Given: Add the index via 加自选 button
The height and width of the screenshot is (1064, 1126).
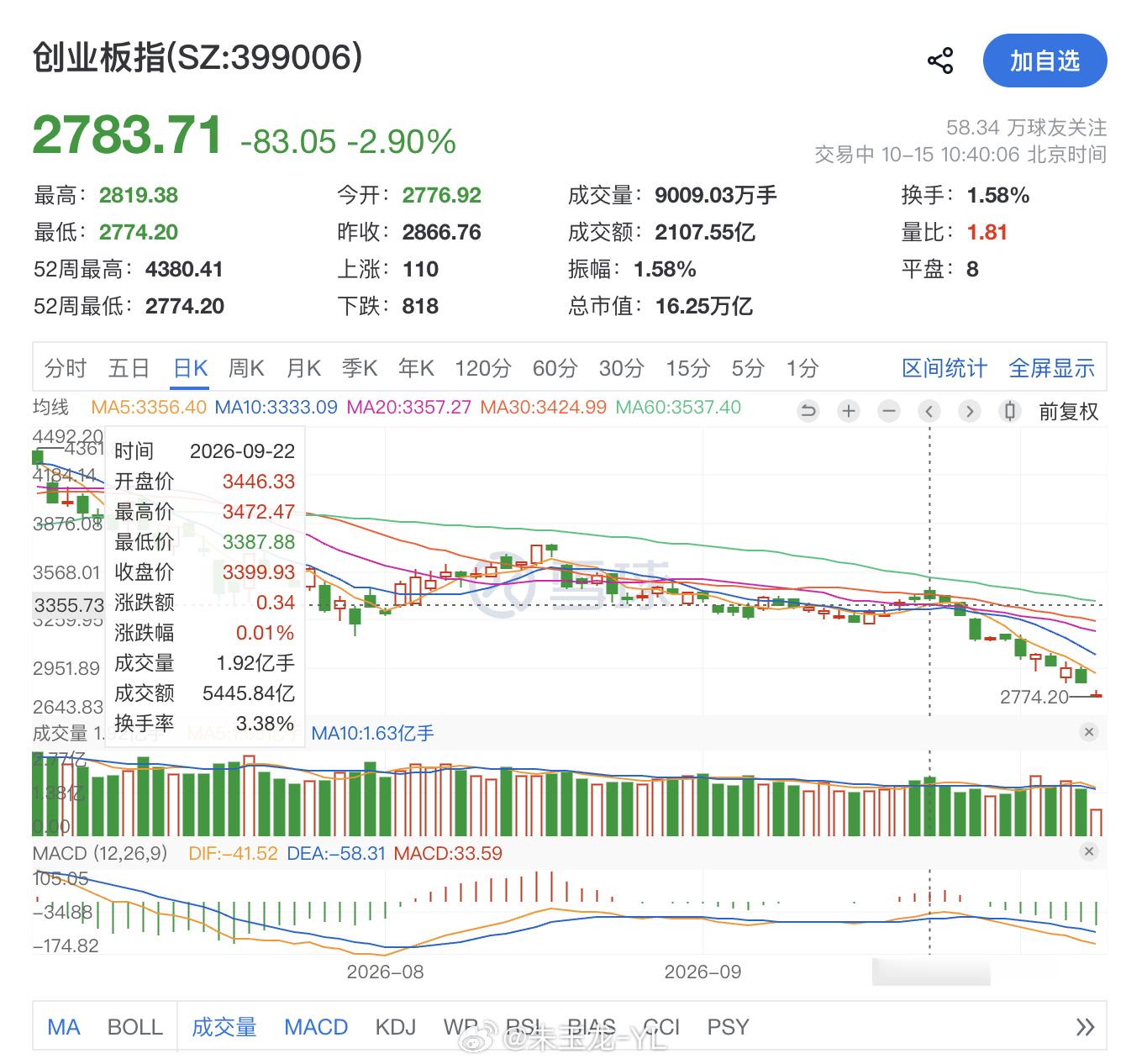Looking at the screenshot, I should click(1044, 61).
